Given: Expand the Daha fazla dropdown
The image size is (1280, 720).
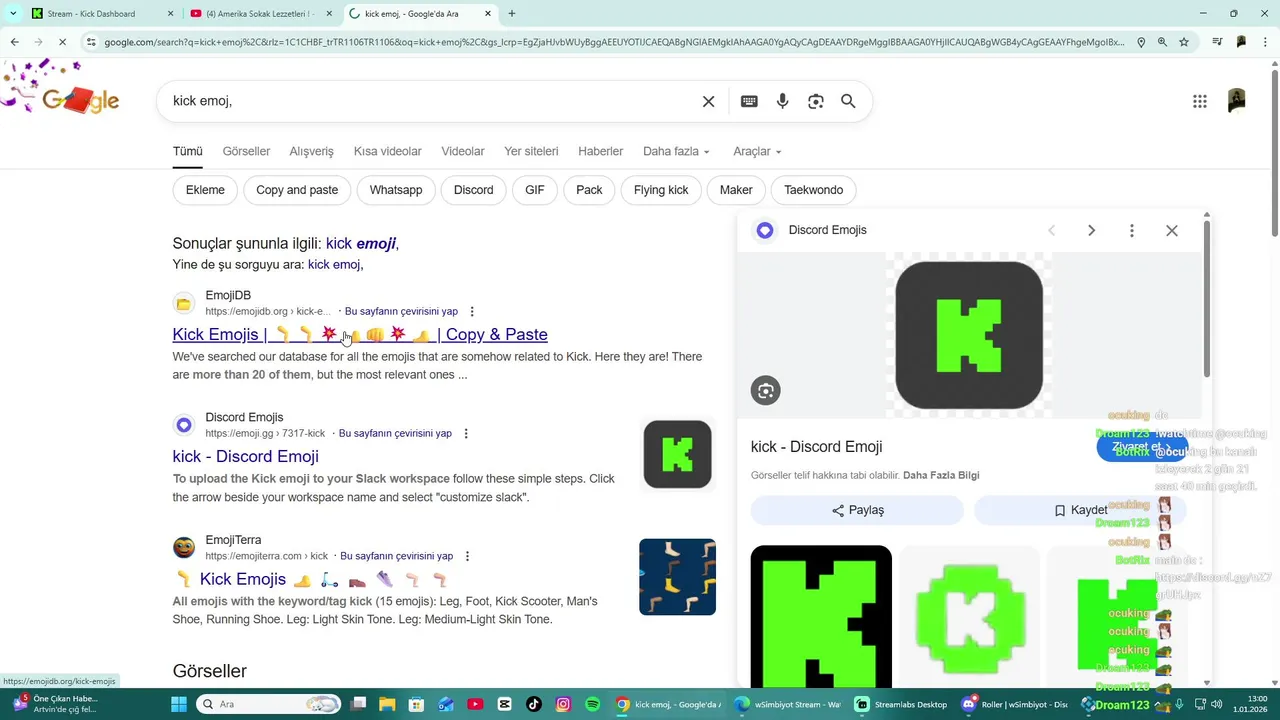Looking at the screenshot, I should coord(676,151).
